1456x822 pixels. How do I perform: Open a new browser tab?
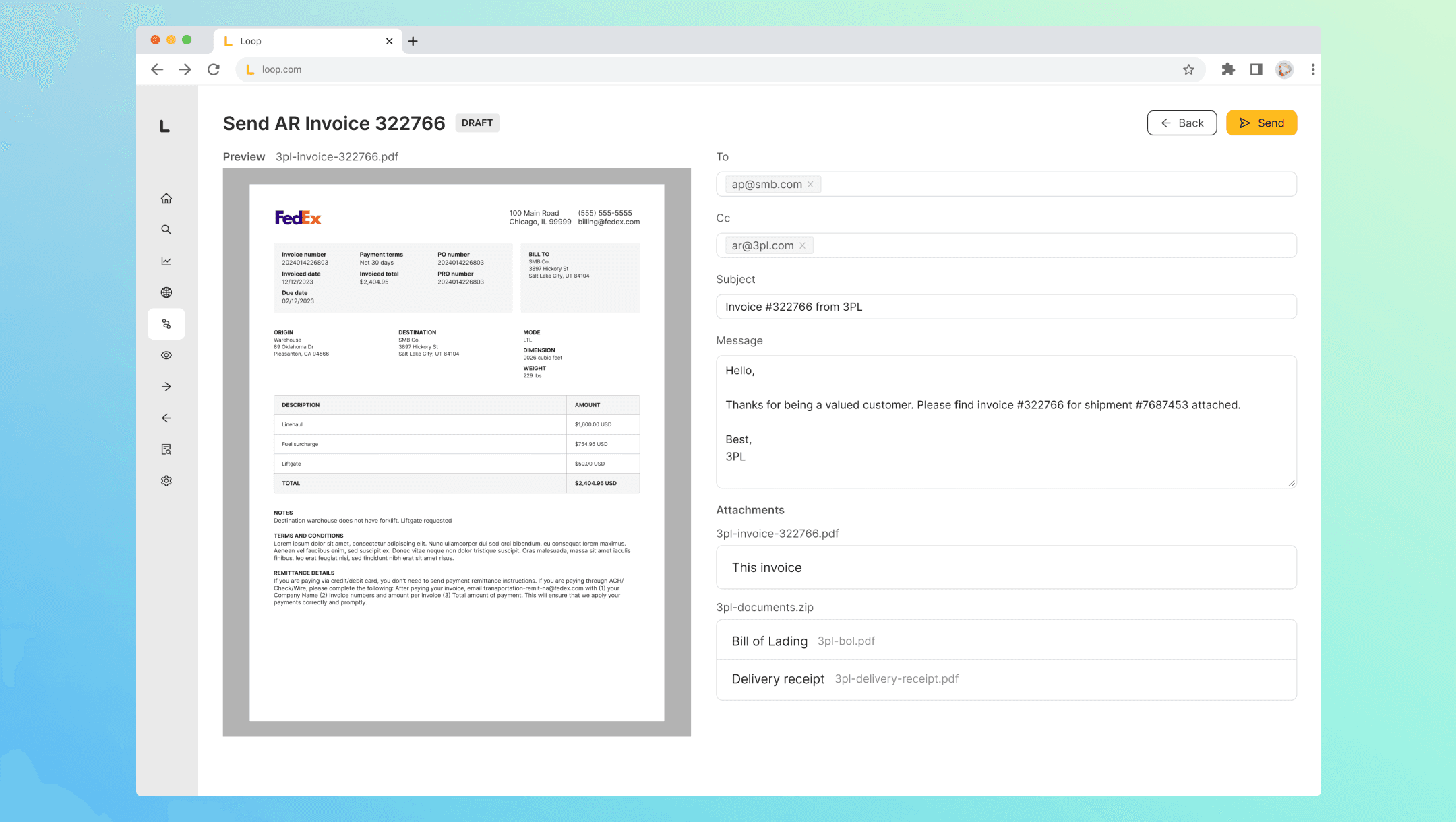[x=413, y=41]
